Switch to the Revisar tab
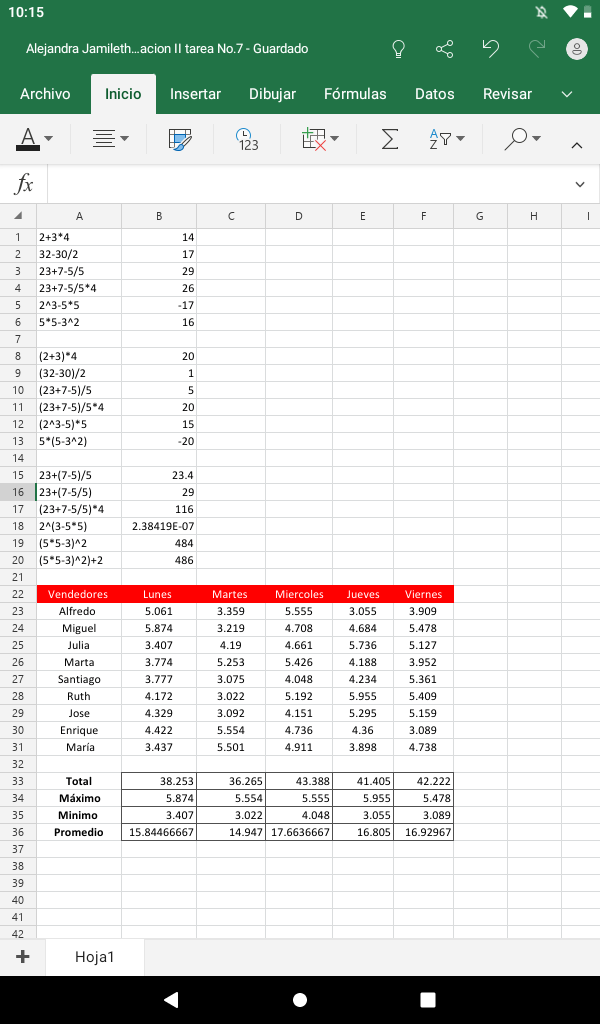Screen dimensions: 600x1024 507,94
